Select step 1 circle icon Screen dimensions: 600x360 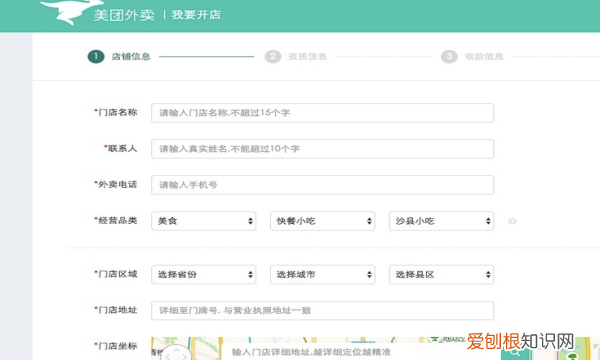(96, 57)
